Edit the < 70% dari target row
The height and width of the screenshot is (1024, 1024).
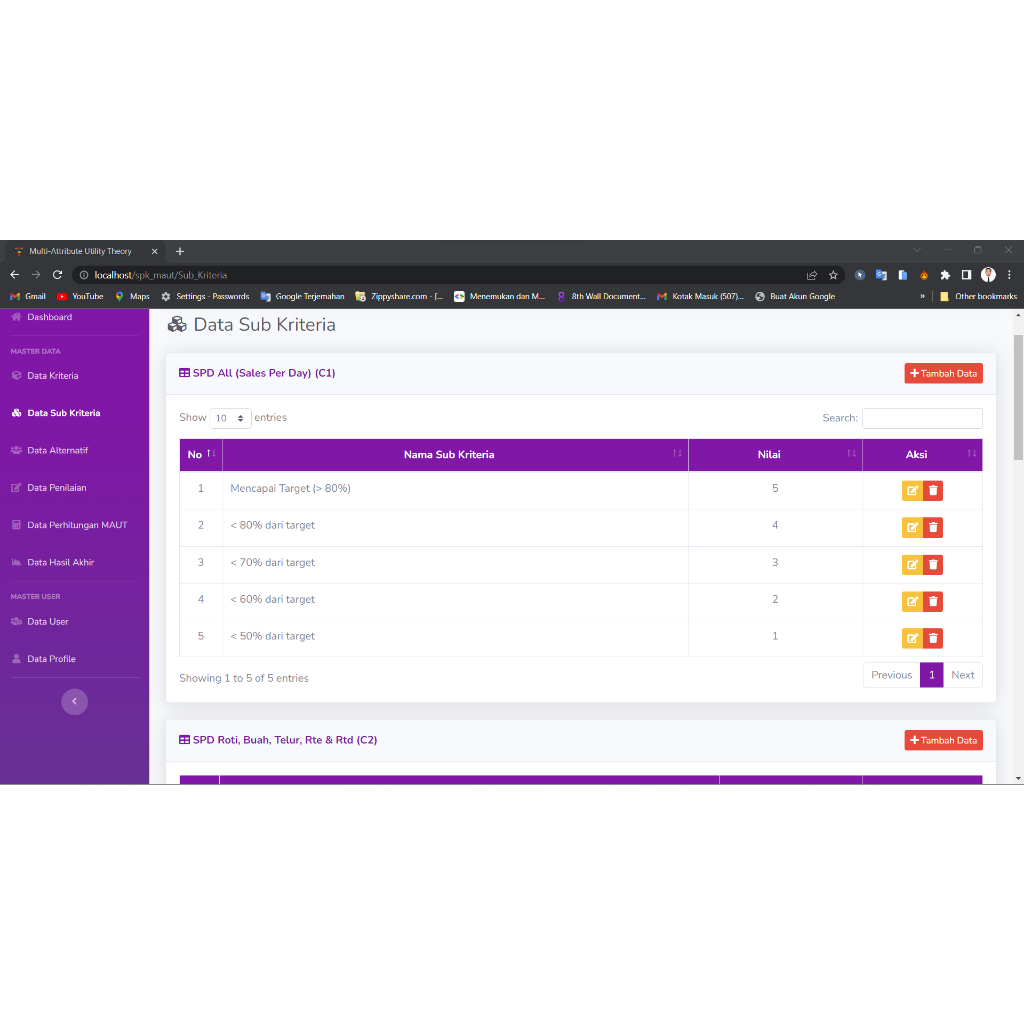coord(912,564)
